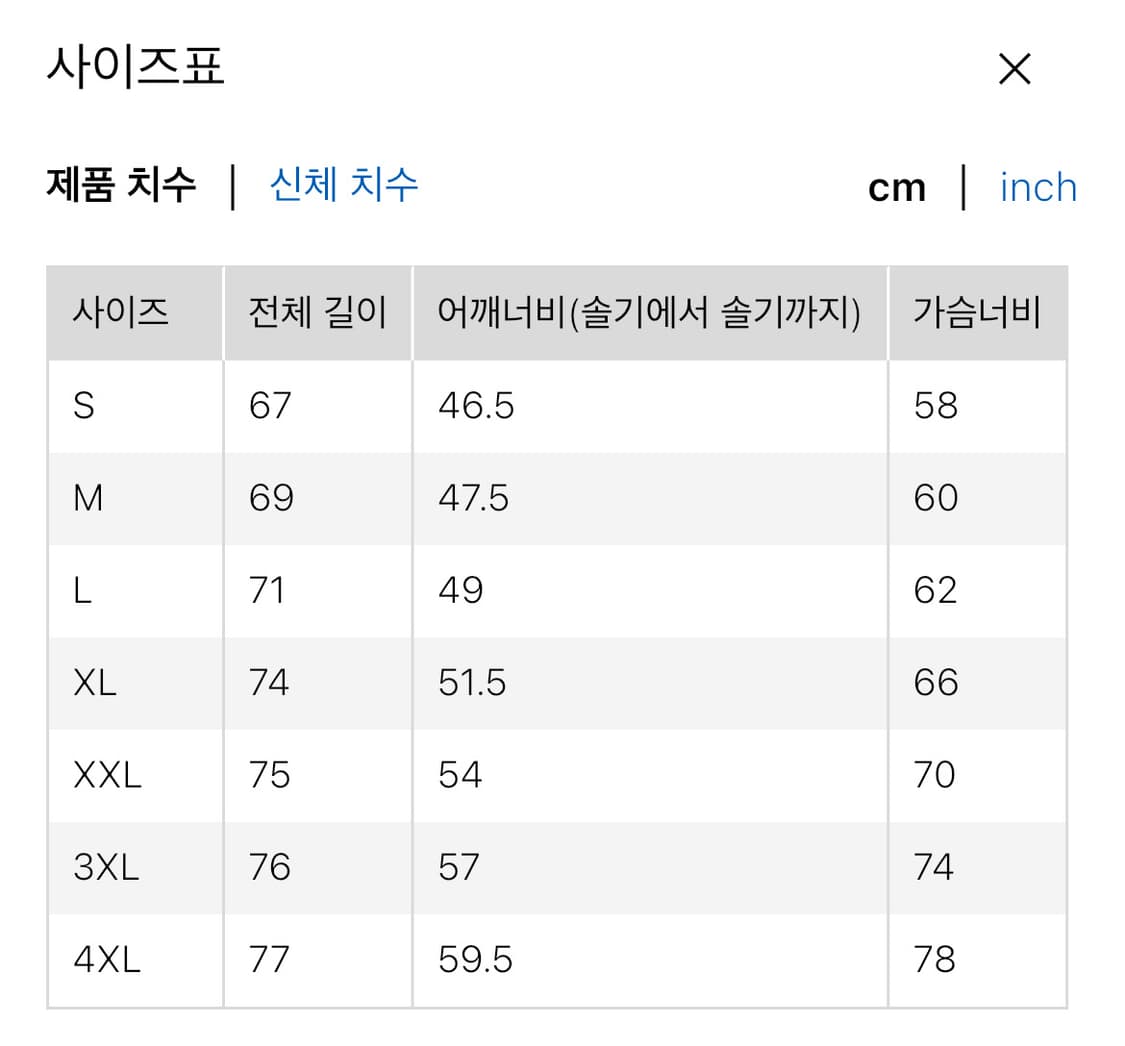Screen dimensions: 1125x1046
Task: Select the S size row
Action: [85, 405]
